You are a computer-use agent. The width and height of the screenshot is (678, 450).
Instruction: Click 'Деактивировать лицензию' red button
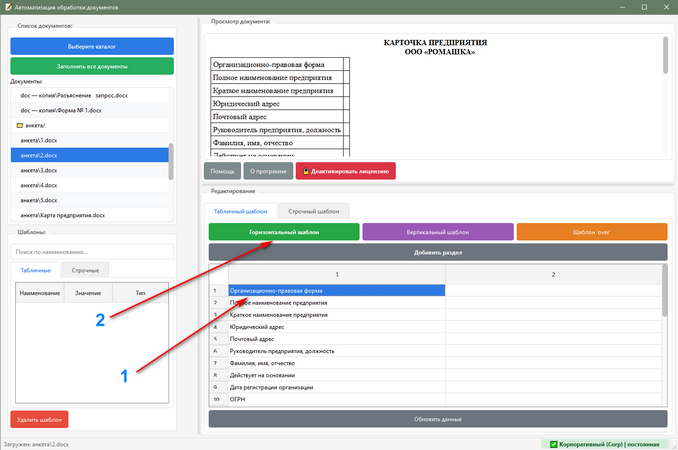[x=345, y=171]
